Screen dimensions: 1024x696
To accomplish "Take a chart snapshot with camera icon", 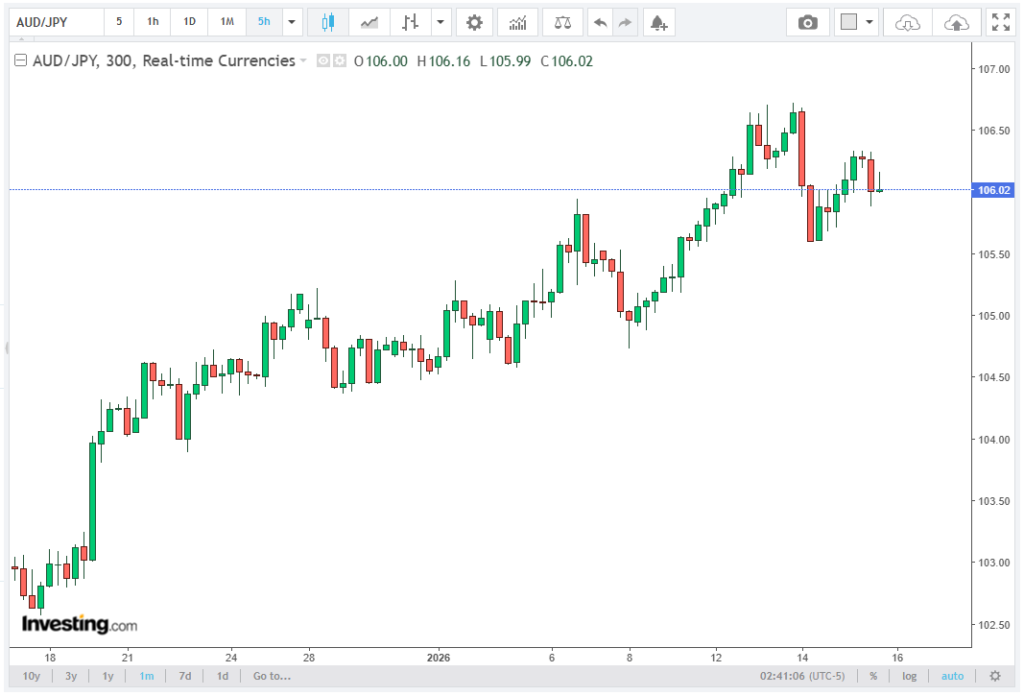I will (x=807, y=22).
